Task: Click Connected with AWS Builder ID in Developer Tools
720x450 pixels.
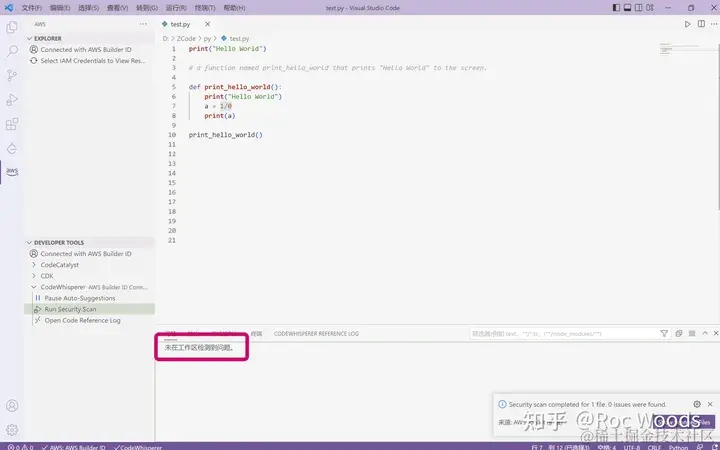Action: click(x=86, y=253)
